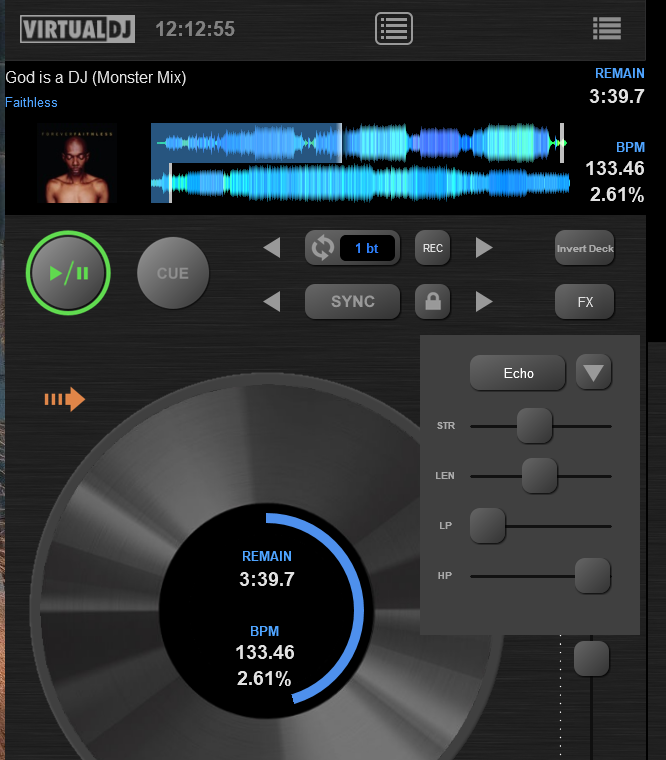Screen dimensions: 666x760
Task: Click the 1 bt loop length display
Action: (x=367, y=248)
